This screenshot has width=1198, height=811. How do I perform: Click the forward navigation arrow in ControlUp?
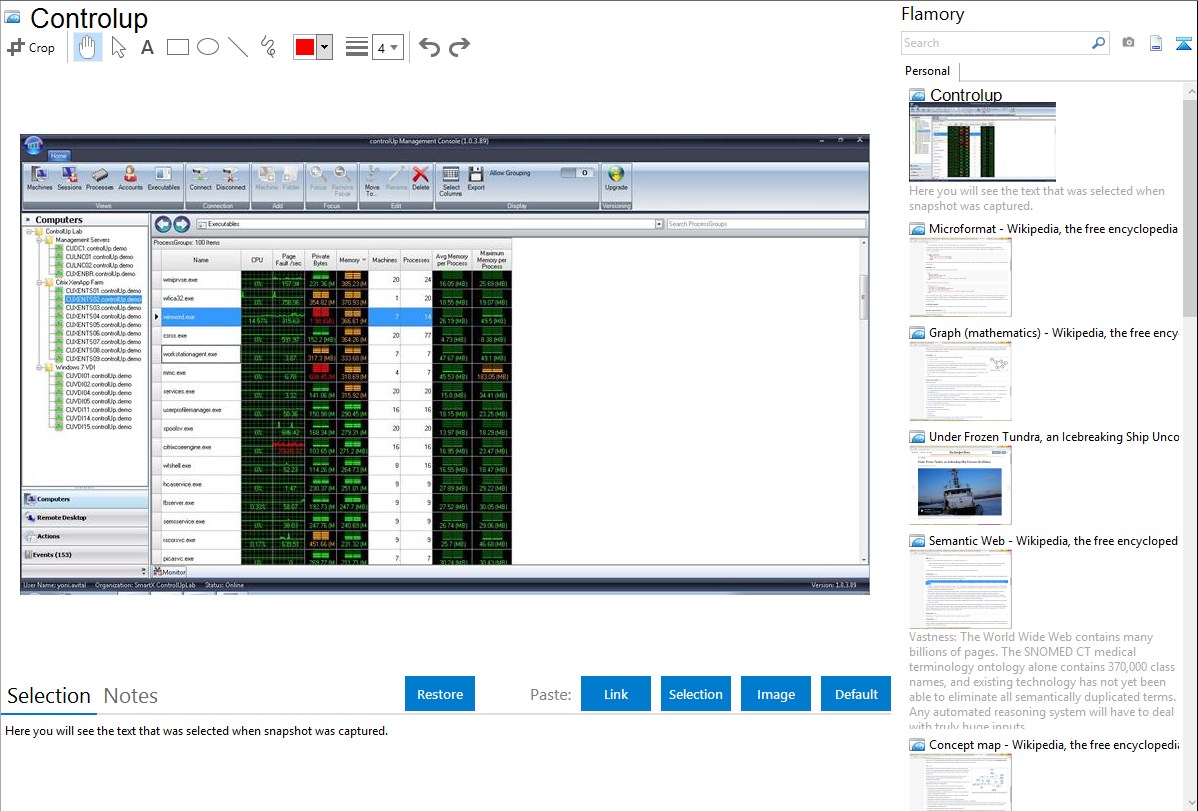181,224
